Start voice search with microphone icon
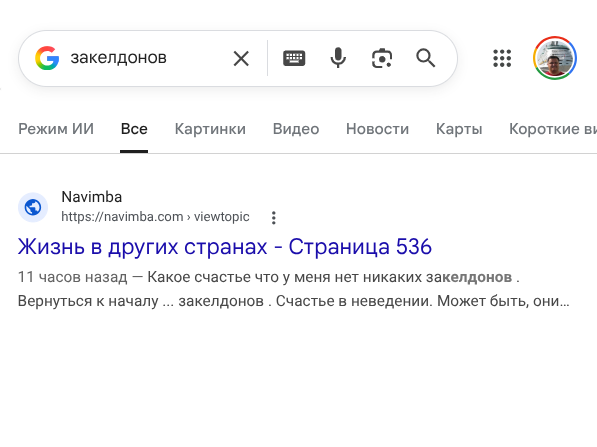Image resolution: width=597 pixels, height=447 pixels. point(338,58)
